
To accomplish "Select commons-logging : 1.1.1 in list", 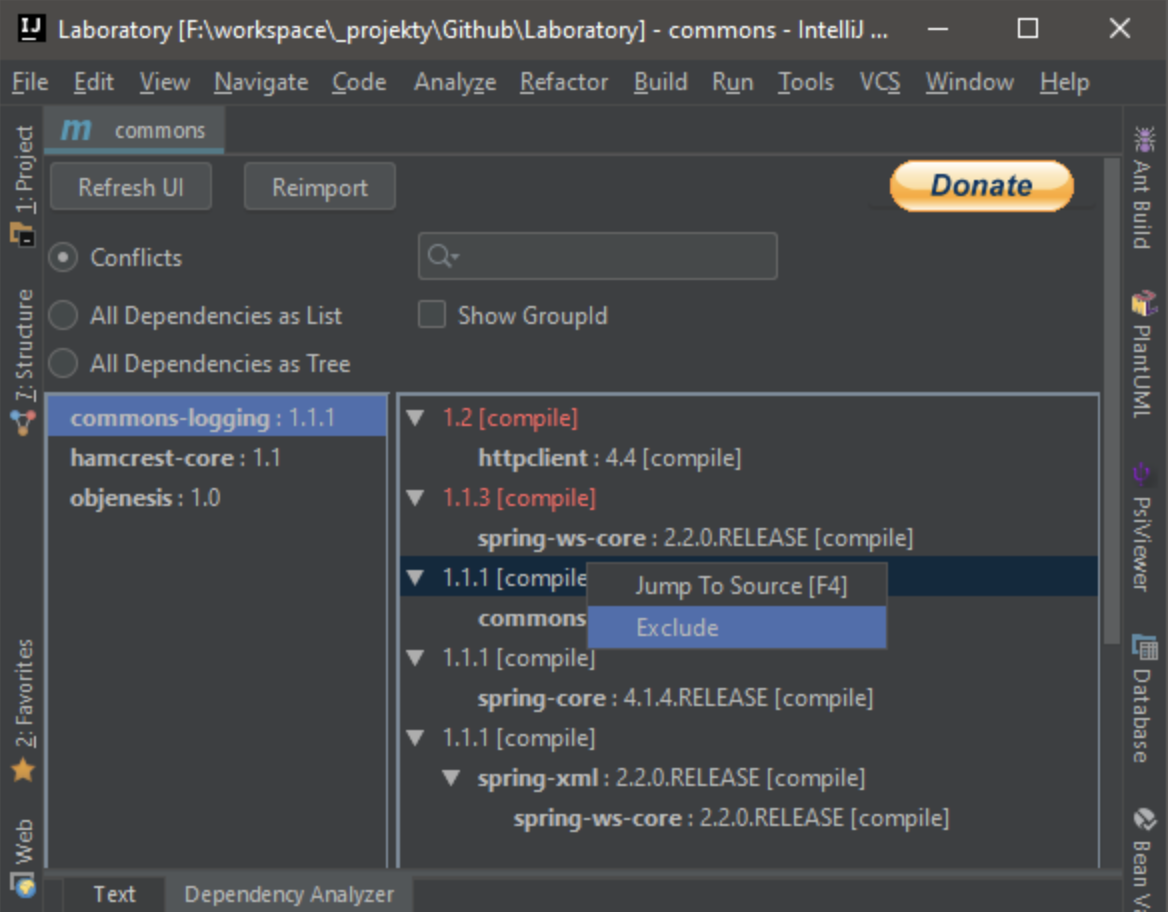I will (x=217, y=418).
